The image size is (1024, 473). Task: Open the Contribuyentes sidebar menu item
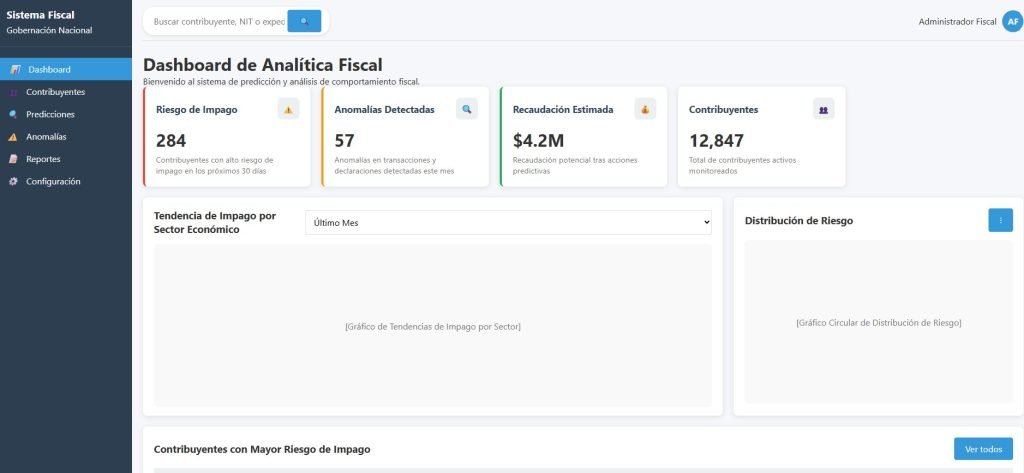[55, 92]
